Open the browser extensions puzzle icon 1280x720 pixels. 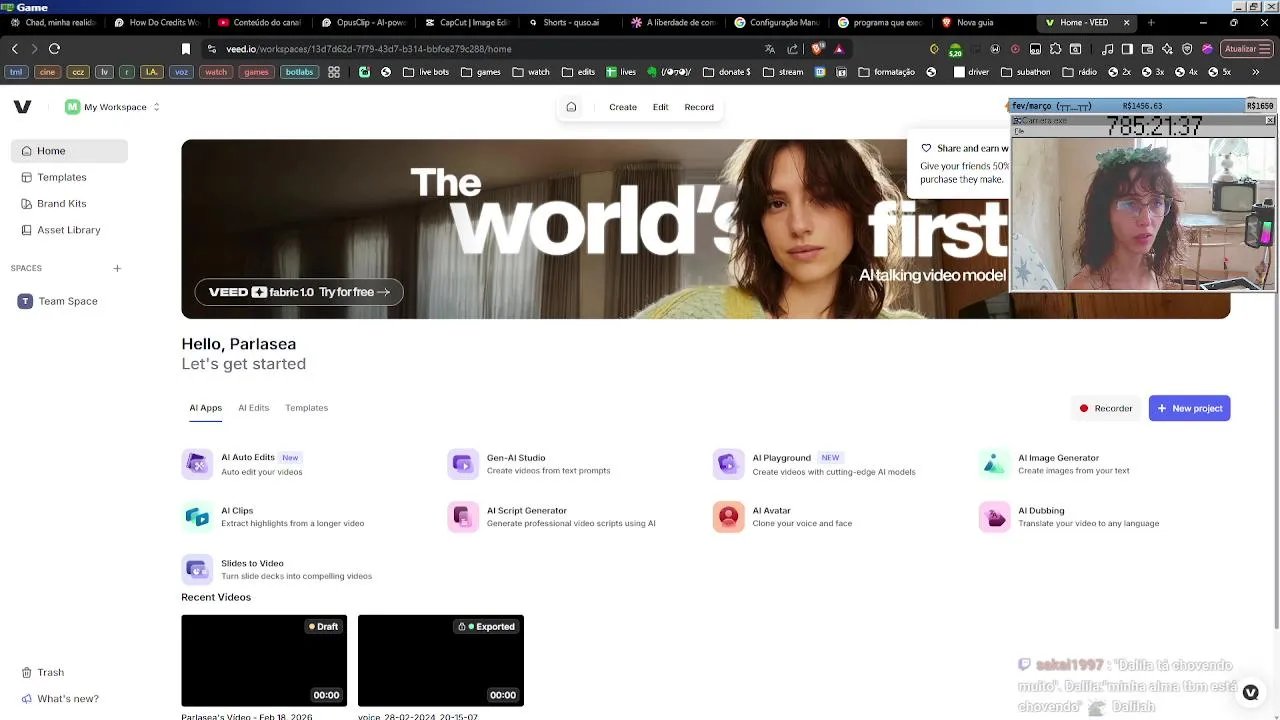click(x=1055, y=49)
